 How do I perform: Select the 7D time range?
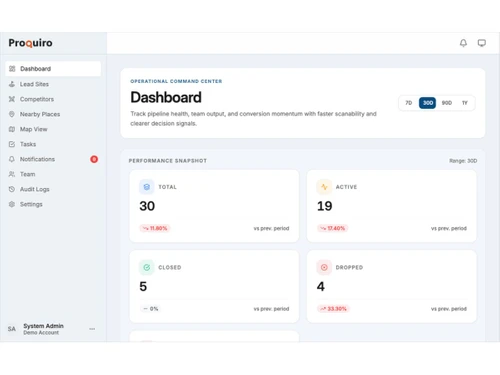coord(409,103)
